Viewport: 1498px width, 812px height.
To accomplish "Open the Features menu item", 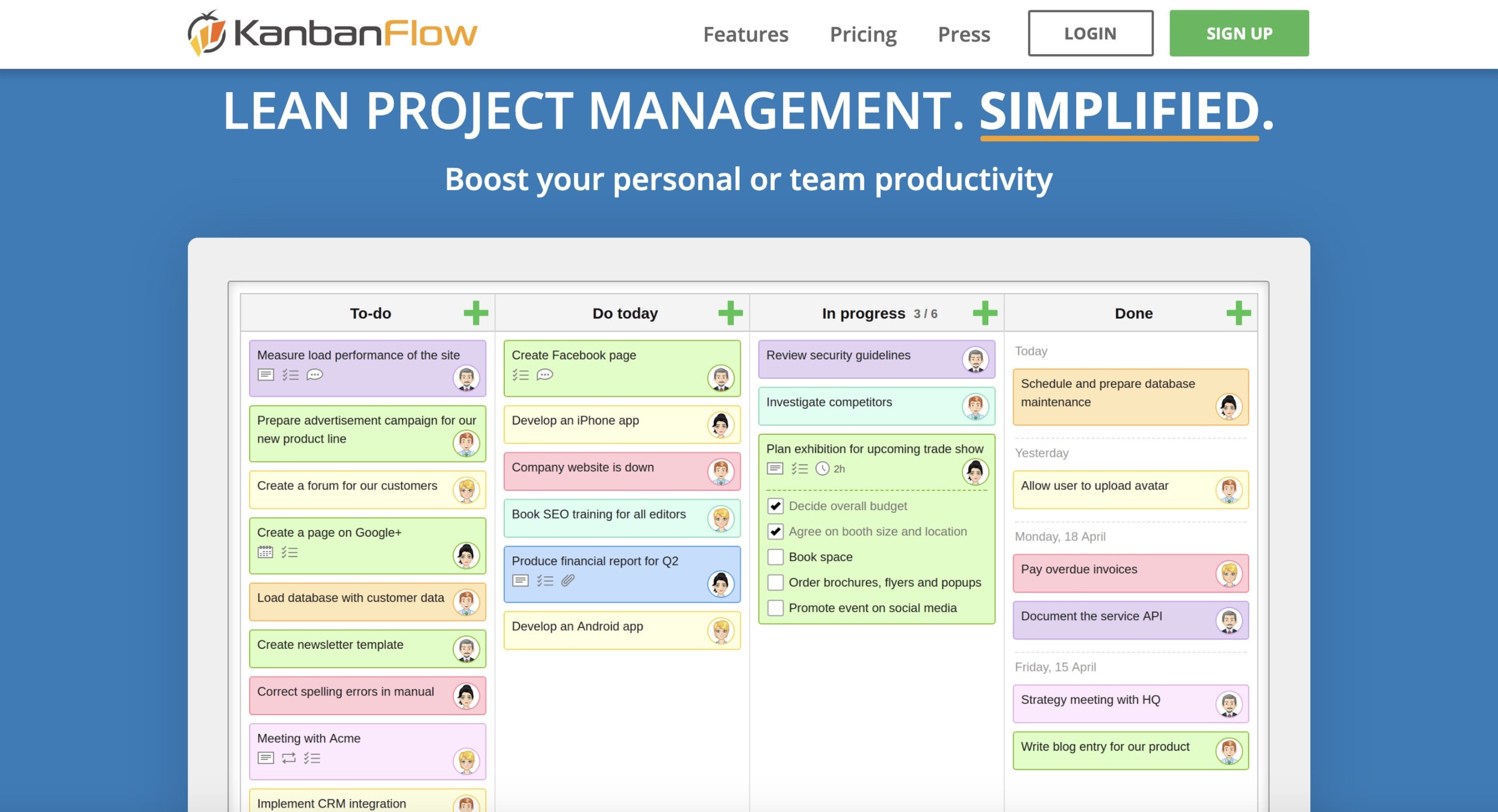I will coord(746,34).
